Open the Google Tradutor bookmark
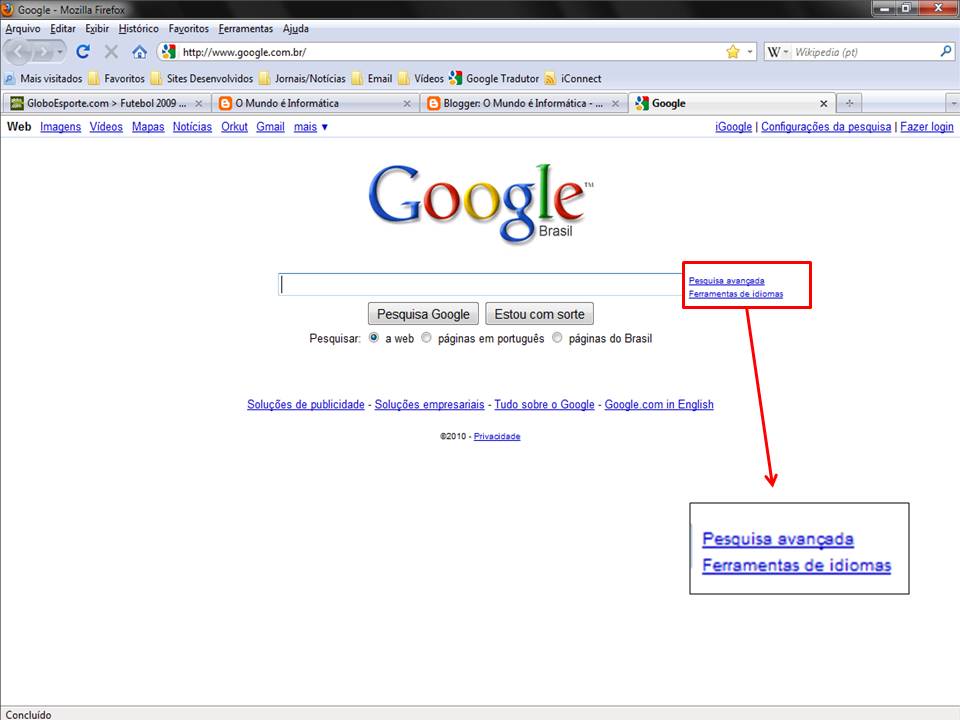The image size is (960, 720). pyautogui.click(x=494, y=78)
